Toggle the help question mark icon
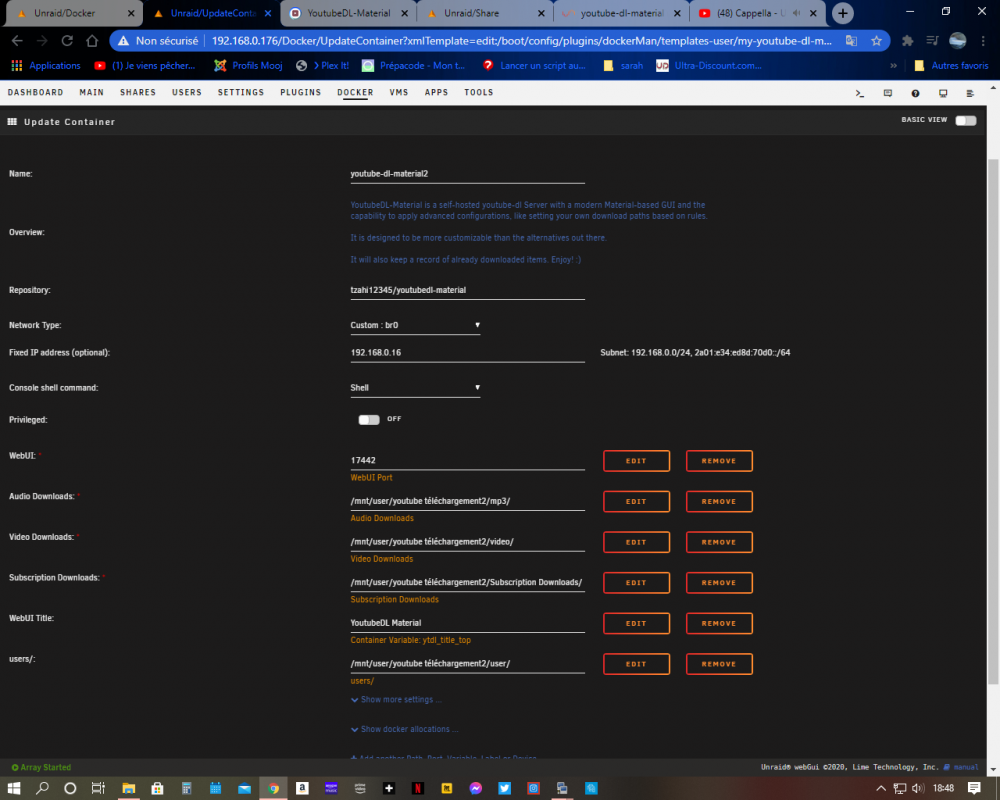 [x=915, y=93]
